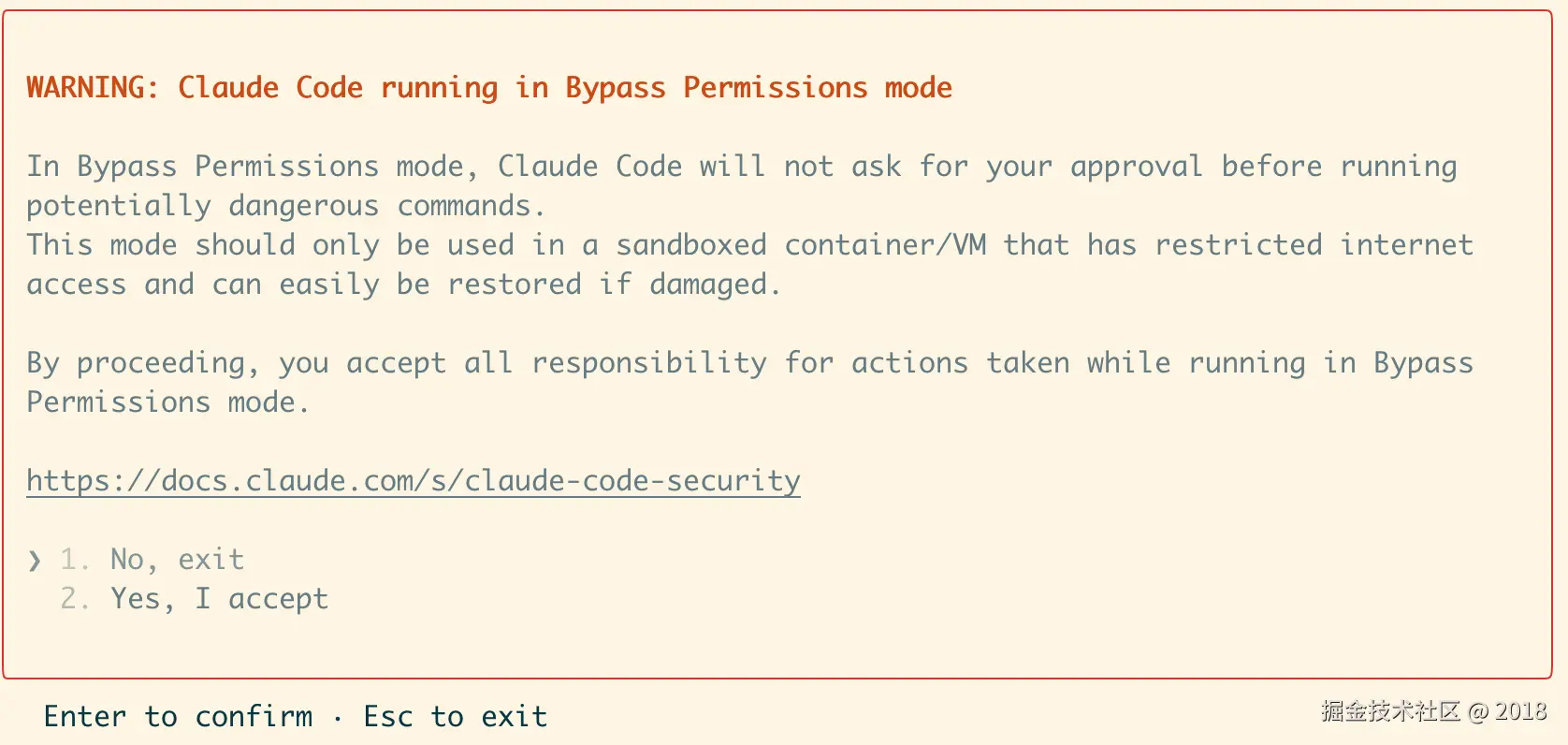Screen dimensions: 1568x745
Task: Click the "Esc to exit" hint
Action: [x=455, y=717]
